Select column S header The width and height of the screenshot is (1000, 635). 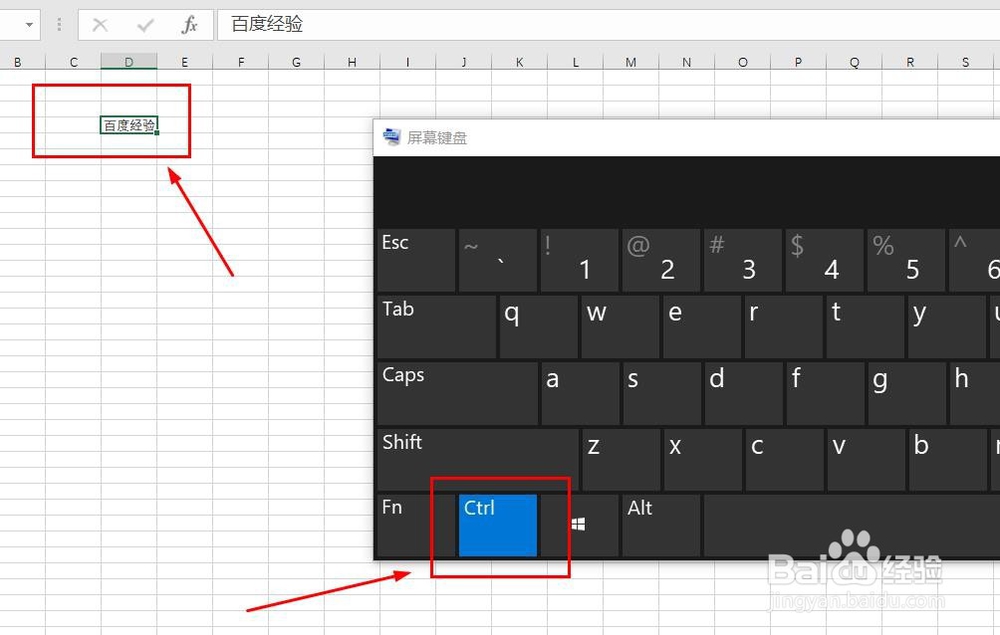[966, 62]
